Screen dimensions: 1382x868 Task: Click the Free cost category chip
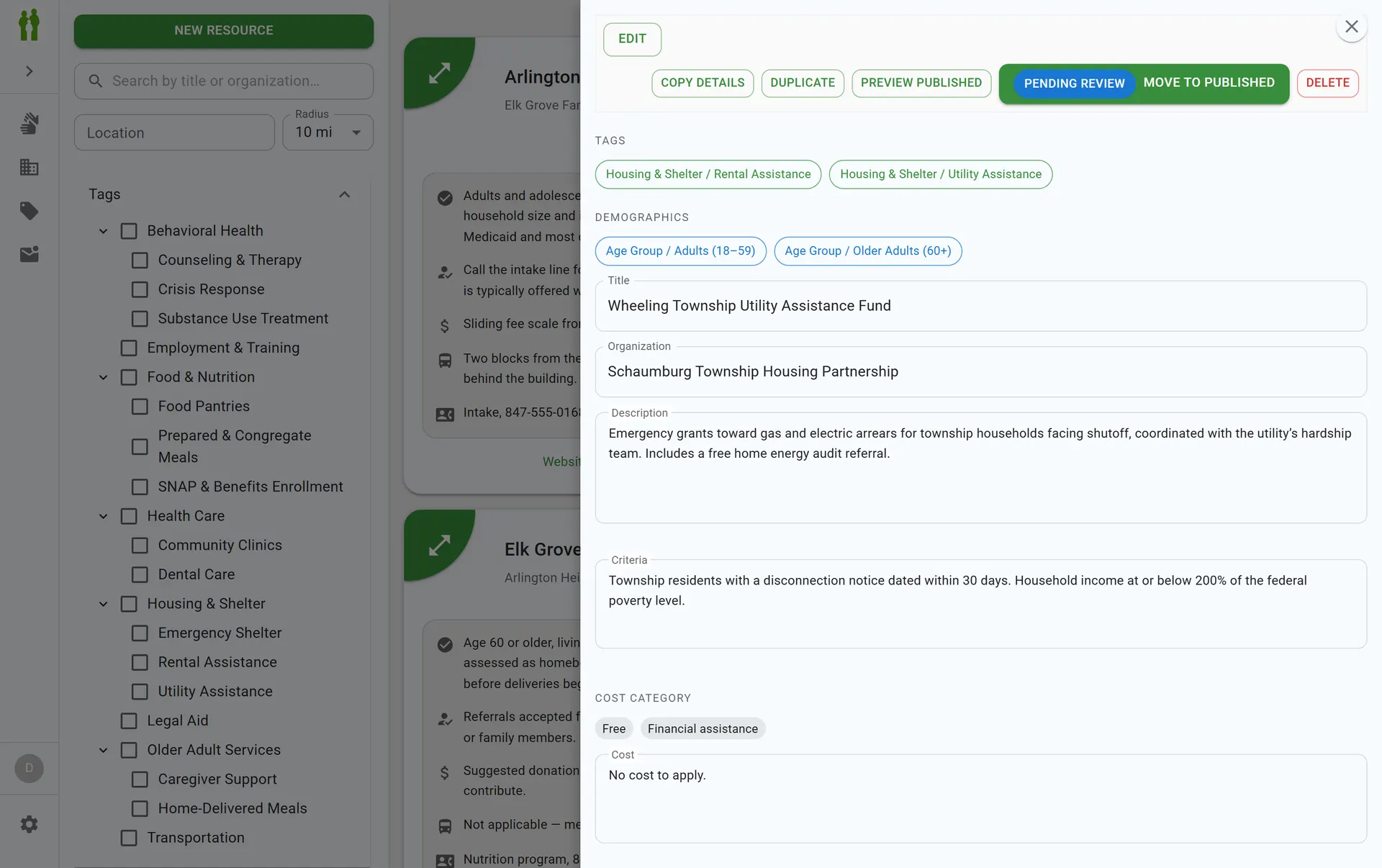pos(614,728)
